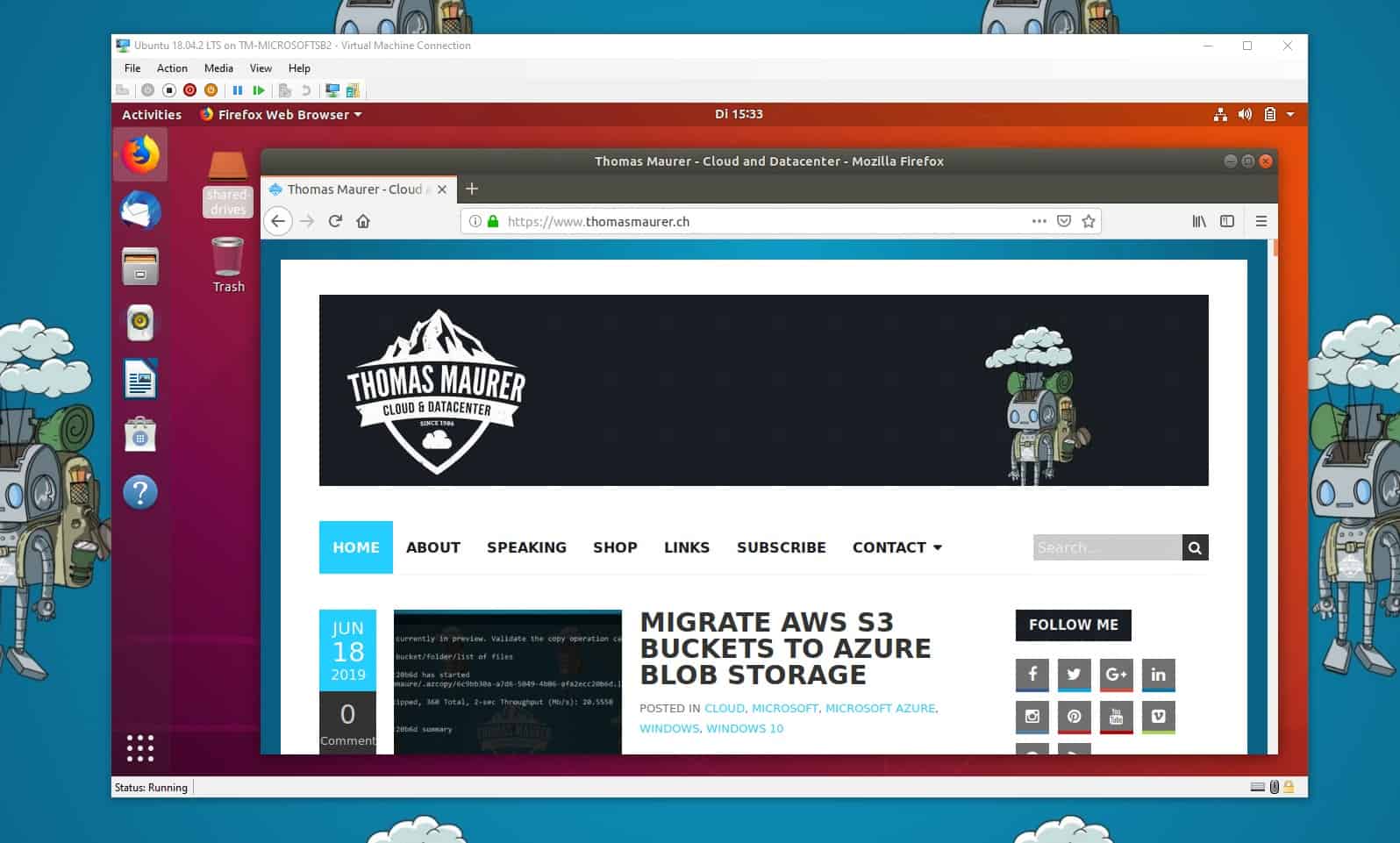Click the network icon in Ubuntu top bar
This screenshot has width=1400, height=843.
1220,115
